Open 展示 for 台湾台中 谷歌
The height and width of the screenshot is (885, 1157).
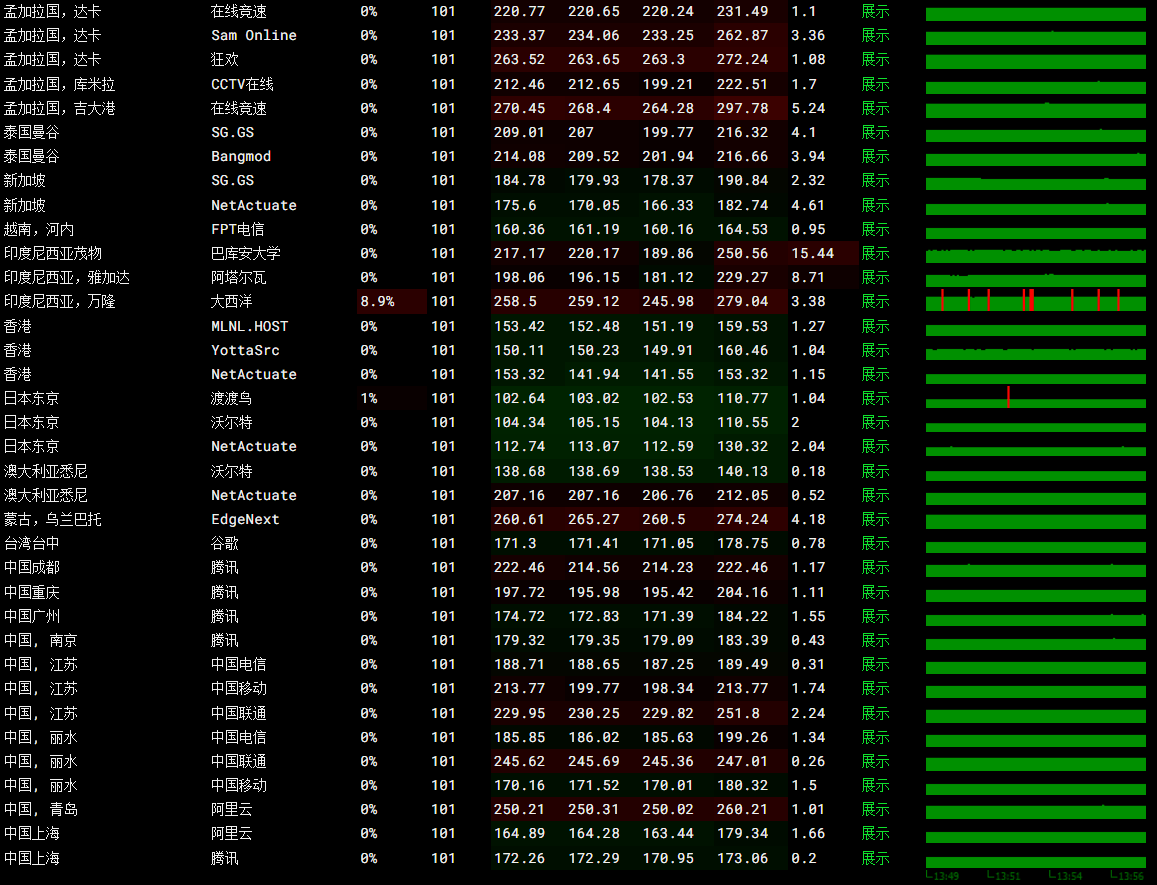875,543
